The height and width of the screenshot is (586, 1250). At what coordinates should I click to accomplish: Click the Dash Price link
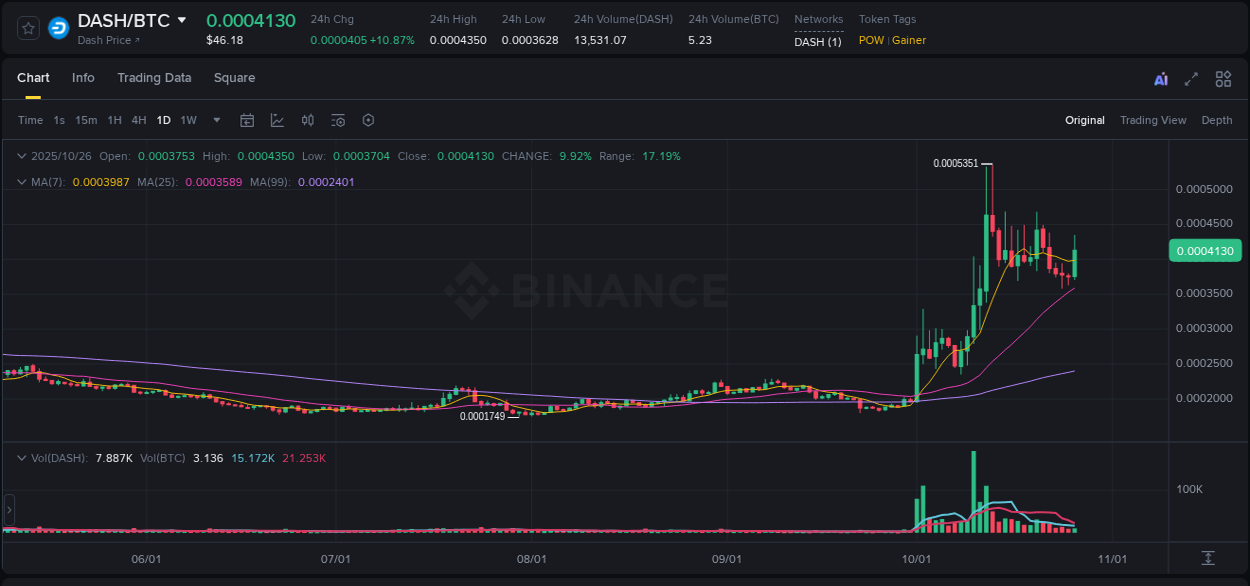coord(110,41)
